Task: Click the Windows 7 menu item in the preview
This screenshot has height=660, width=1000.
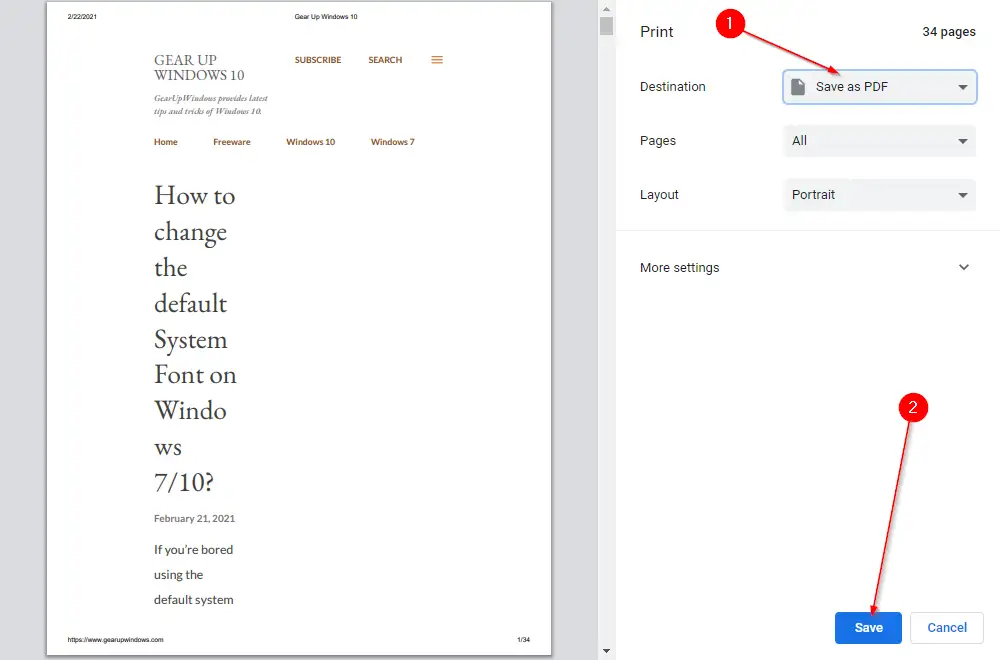Action: tap(393, 142)
